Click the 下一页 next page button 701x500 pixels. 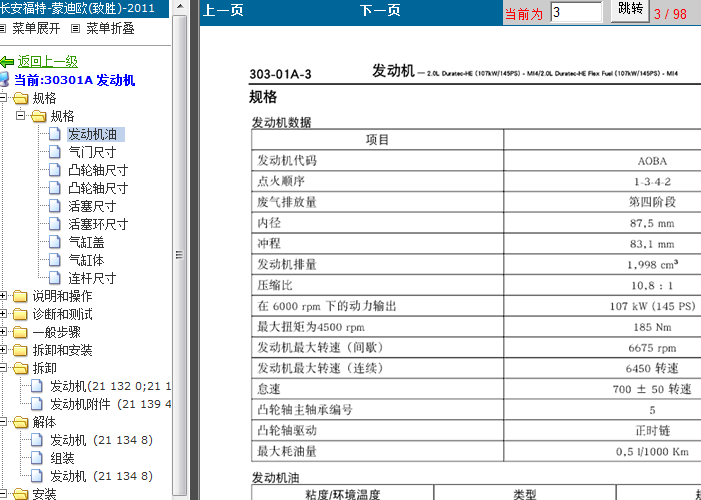tap(380, 10)
